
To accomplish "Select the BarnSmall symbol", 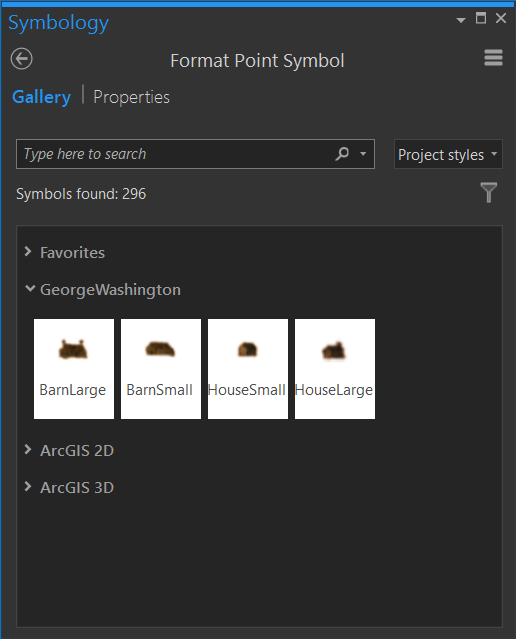I will pyautogui.click(x=161, y=369).
